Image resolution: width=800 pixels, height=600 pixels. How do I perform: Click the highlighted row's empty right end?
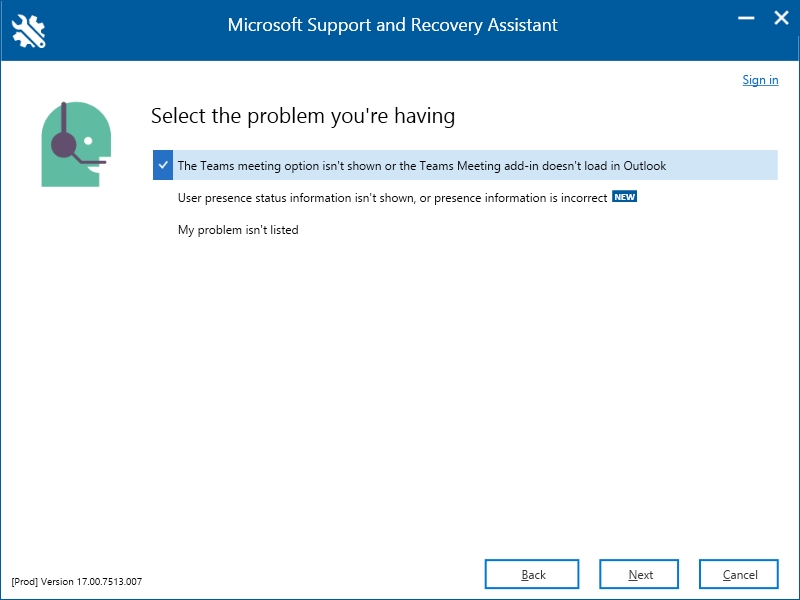point(730,166)
